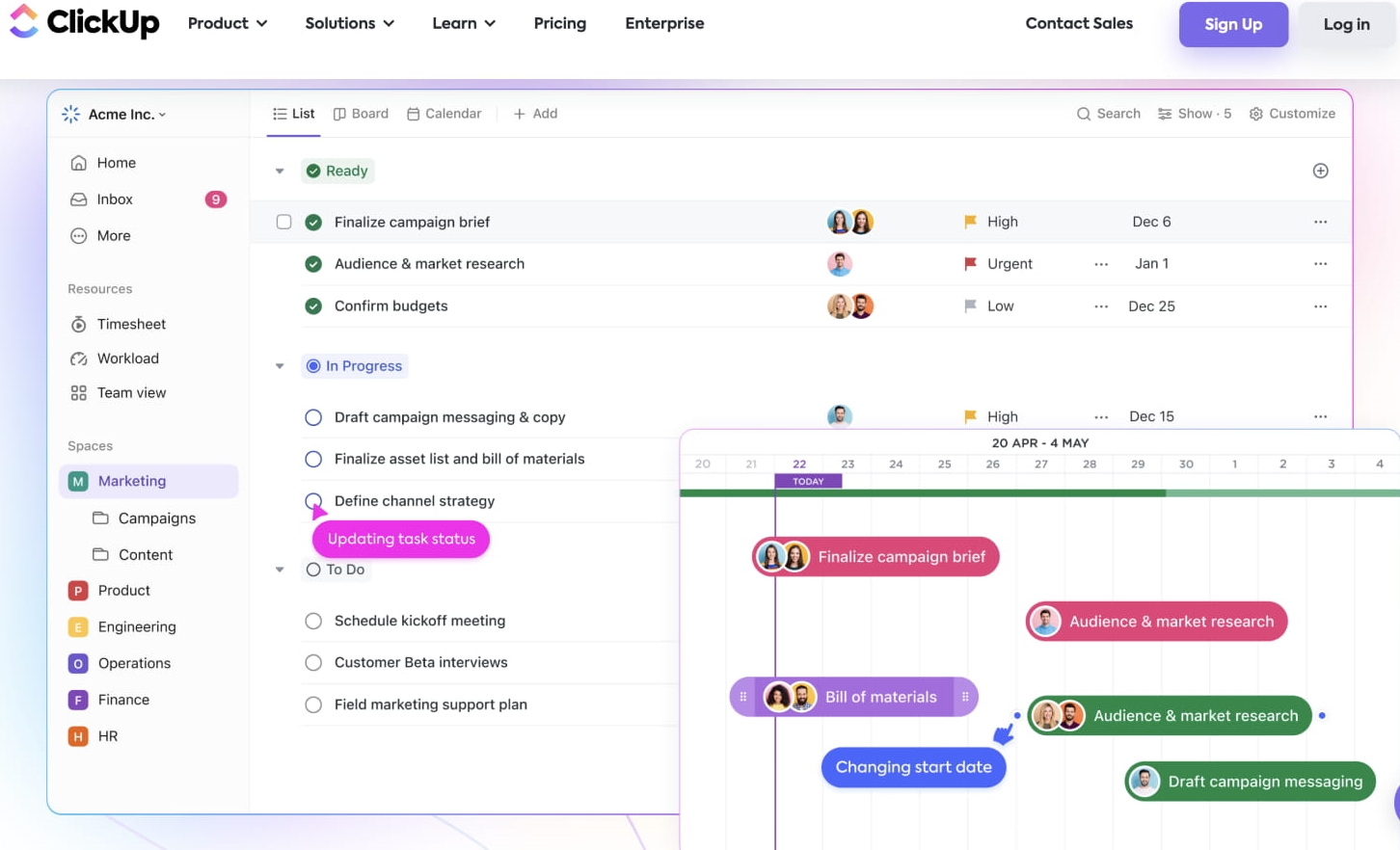1400x850 pixels.
Task: Select the Marketing space
Action: tap(148, 481)
